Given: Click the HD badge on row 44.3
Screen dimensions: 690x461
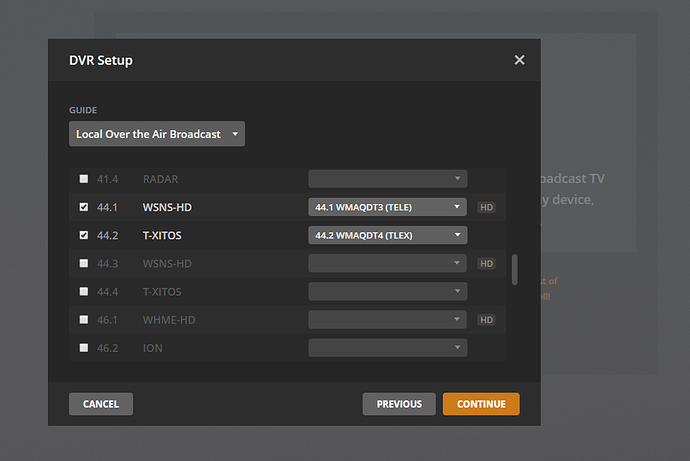Looking at the screenshot, I should tap(486, 263).
